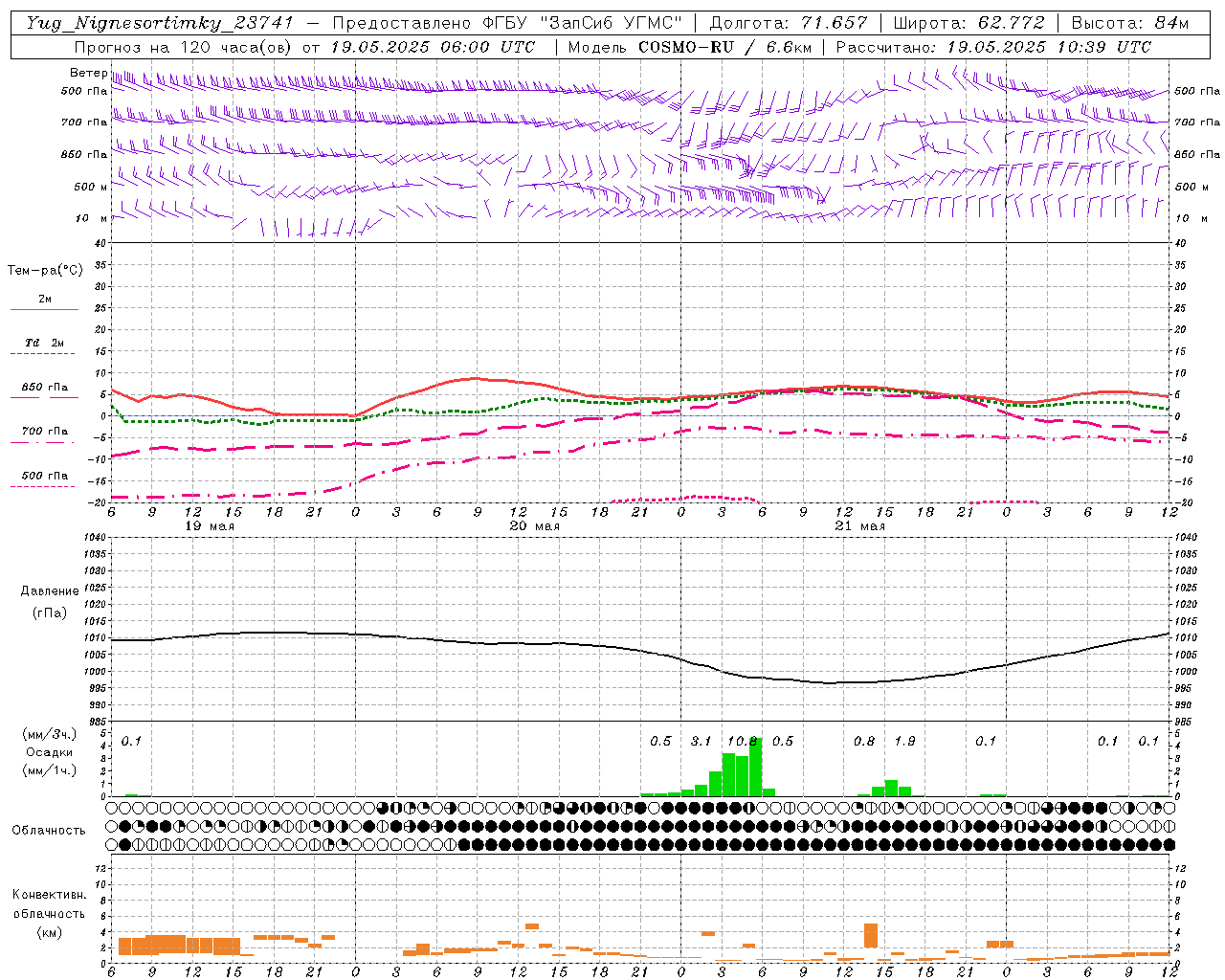This screenshot has height=980, width=1225.
Task: Click the Долгота: 71.657 value
Action: tap(789, 23)
